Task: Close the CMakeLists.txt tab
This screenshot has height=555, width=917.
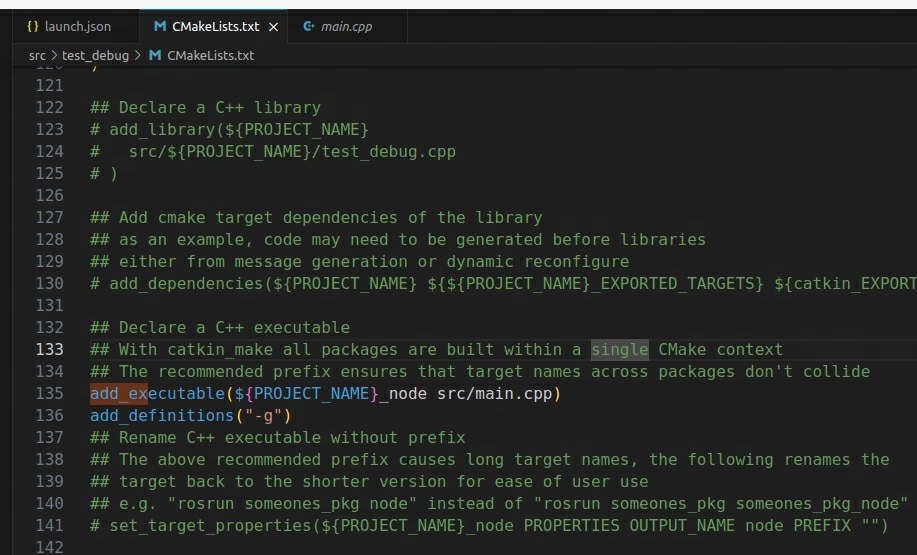Action: pyautogui.click(x=273, y=27)
